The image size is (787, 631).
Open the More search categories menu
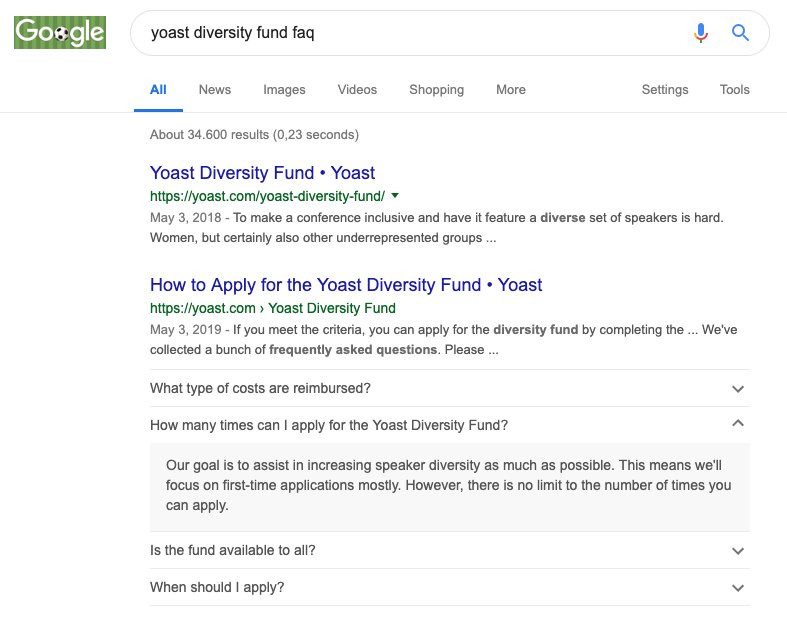pos(510,90)
